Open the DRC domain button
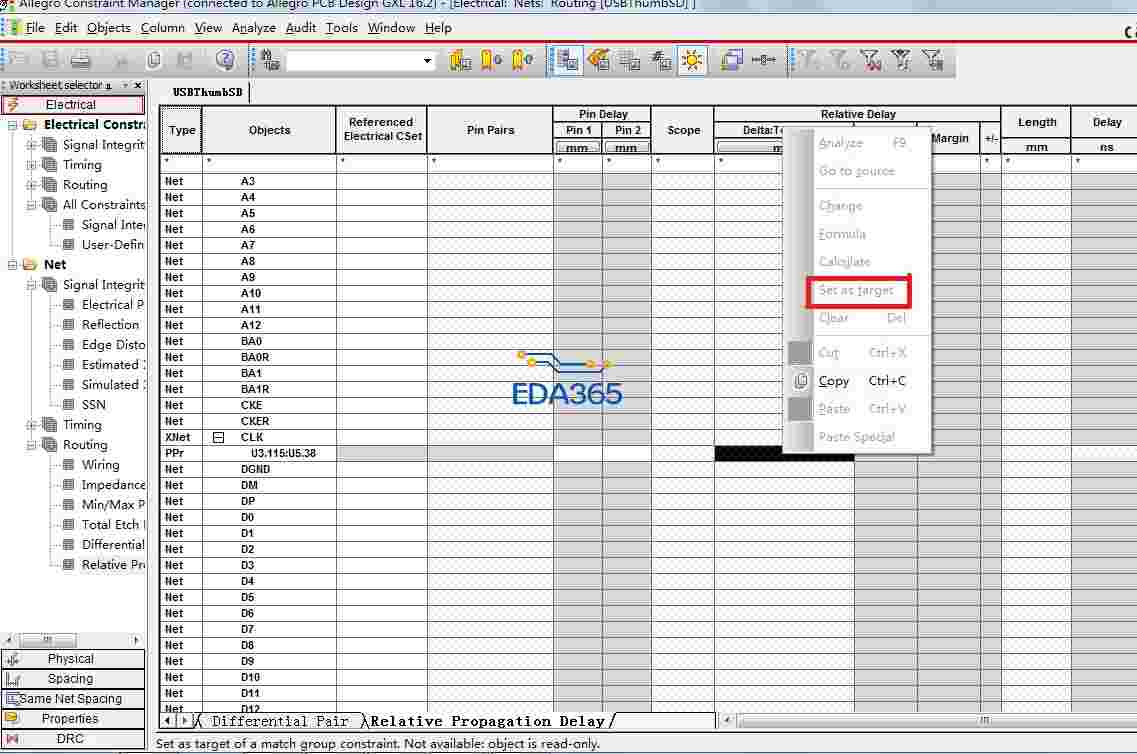The image size is (1137, 754). (73, 739)
